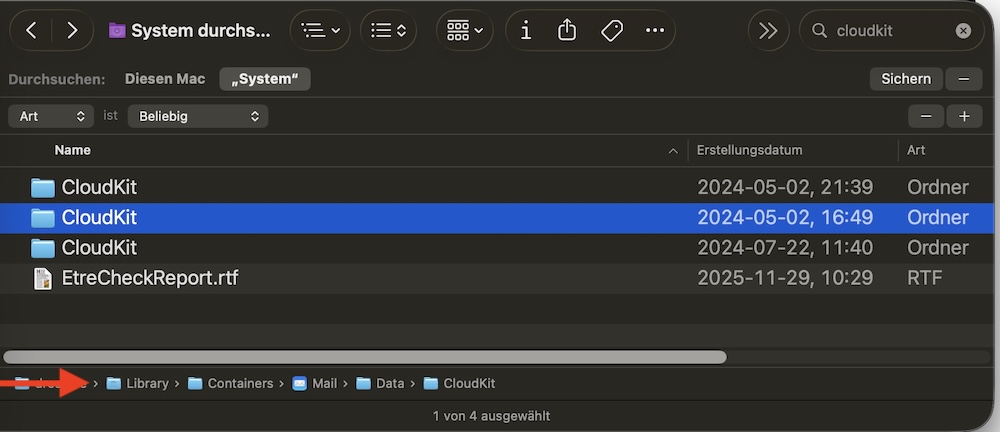Image resolution: width=1000 pixels, height=432 pixels.
Task: Click the Share icon in toolbar
Action: 567,31
